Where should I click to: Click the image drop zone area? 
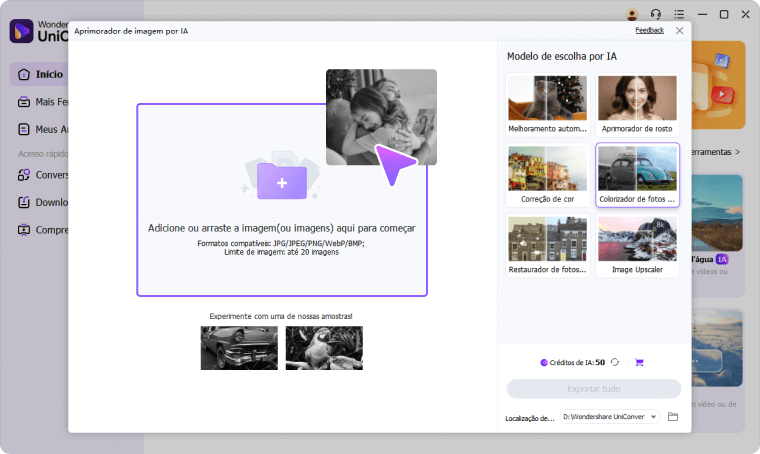pyautogui.click(x=282, y=200)
